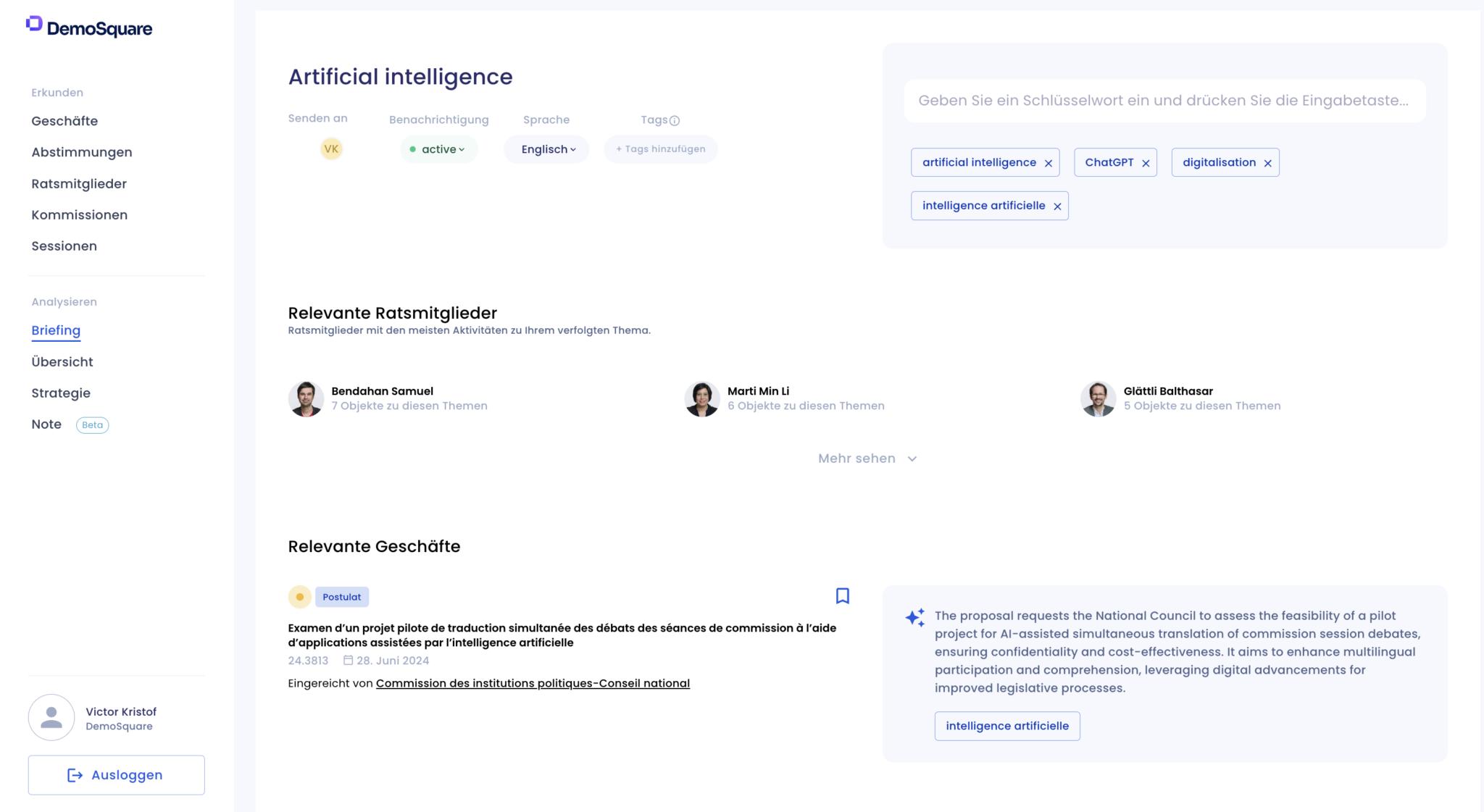Focus the keyword input field
Image resolution: width=1484 pixels, height=812 pixels.
1164,101
